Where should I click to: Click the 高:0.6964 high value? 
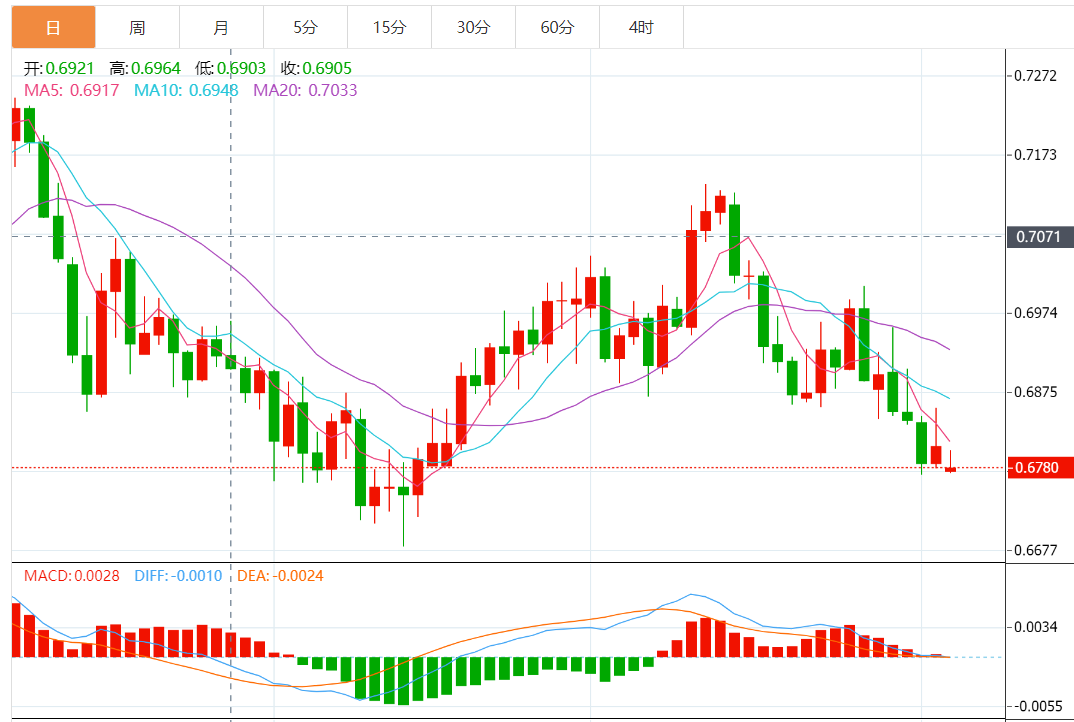[x=145, y=69]
